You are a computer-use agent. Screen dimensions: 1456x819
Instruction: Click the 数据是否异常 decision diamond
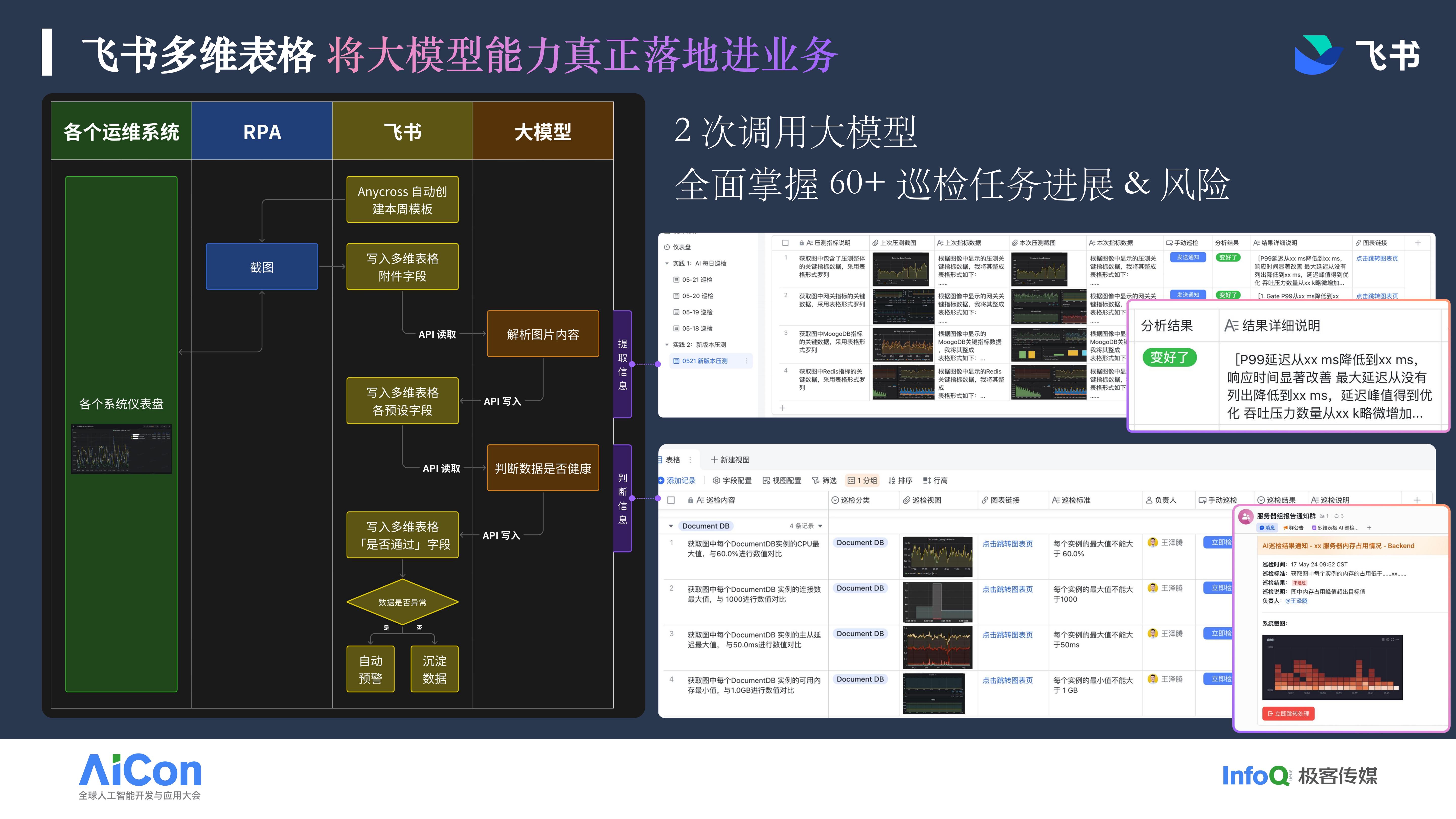[x=402, y=602]
